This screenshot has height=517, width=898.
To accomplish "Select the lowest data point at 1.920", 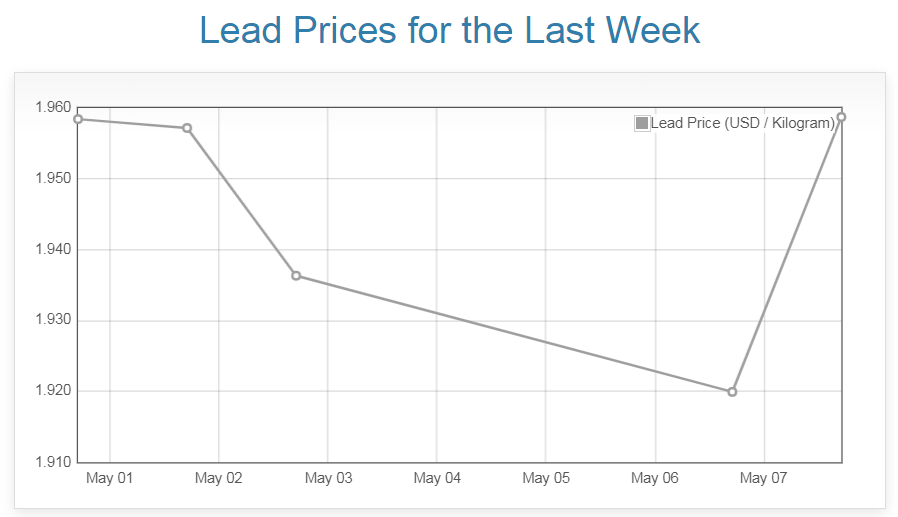I will tap(732, 392).
